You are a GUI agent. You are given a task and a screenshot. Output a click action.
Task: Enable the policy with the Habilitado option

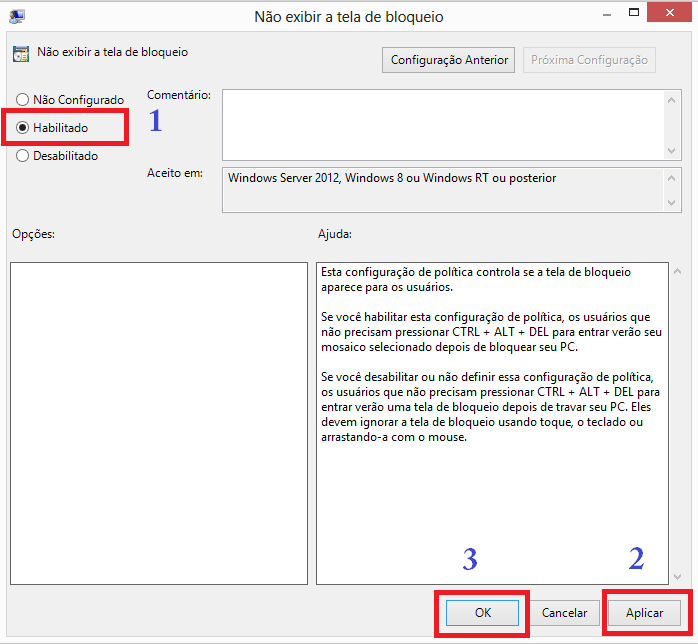click(x=23, y=128)
